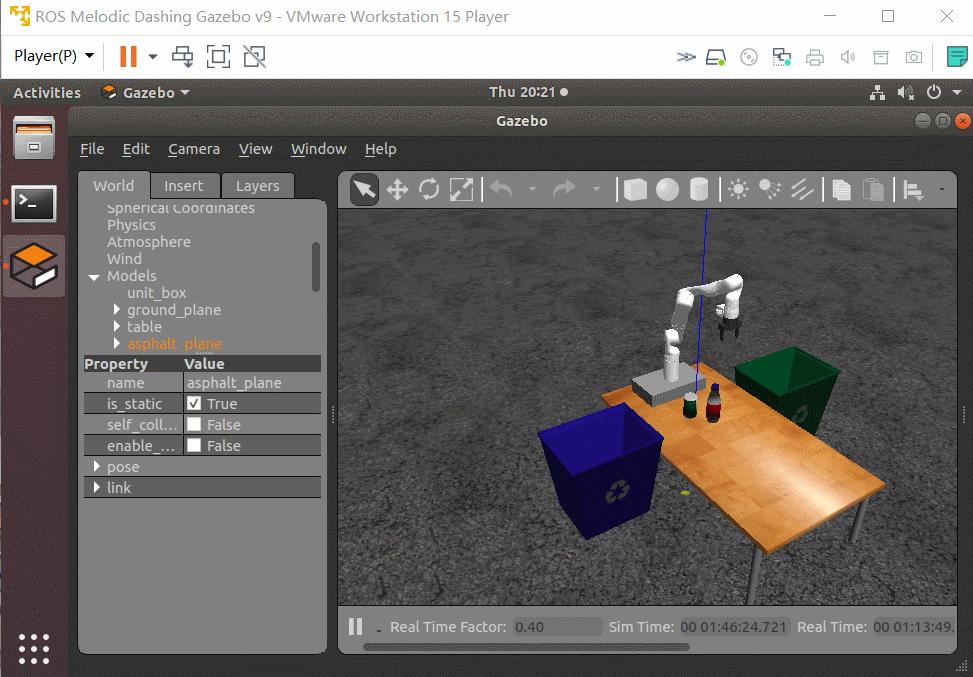Insert a sphere shape
This screenshot has height=677, width=973.
coord(667,189)
